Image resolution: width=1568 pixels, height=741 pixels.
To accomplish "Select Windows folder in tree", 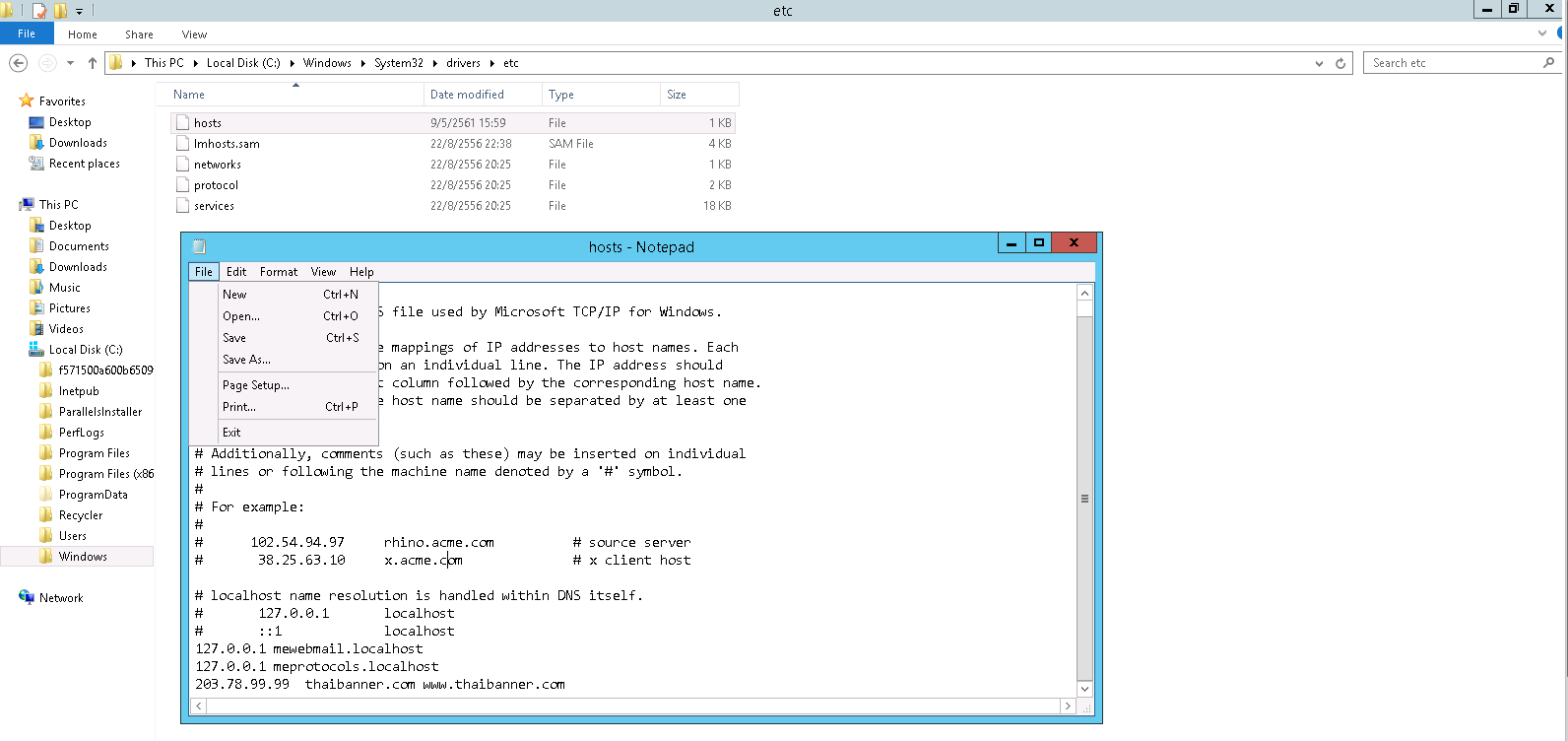I will point(83,557).
